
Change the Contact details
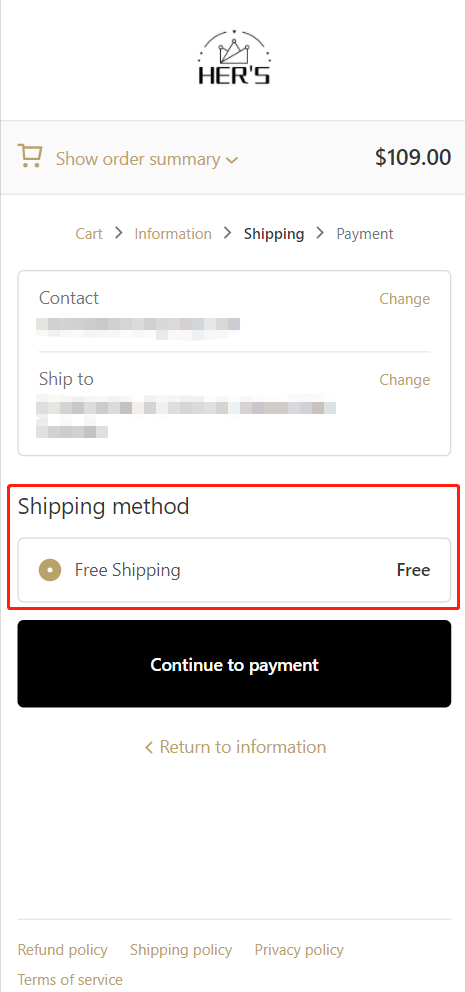404,299
